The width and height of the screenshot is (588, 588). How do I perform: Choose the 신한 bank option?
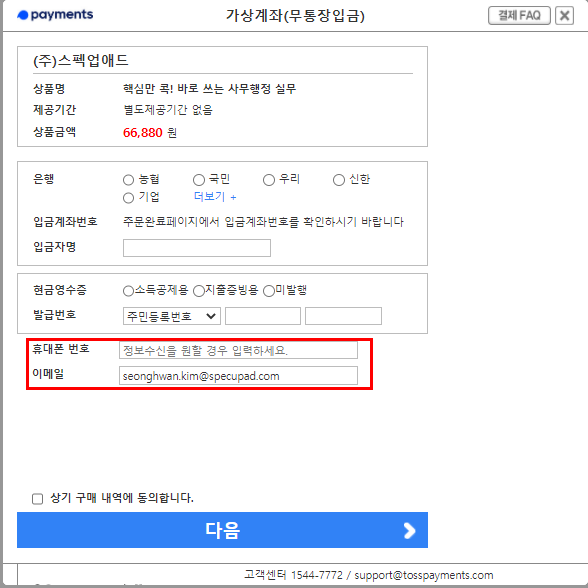coord(339,180)
